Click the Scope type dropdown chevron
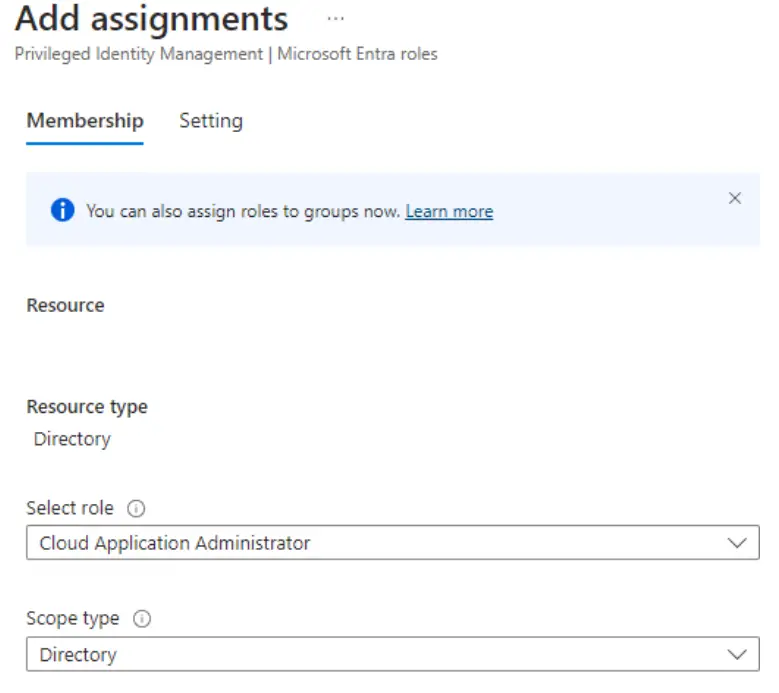Image resolution: width=779 pixels, height=693 pixels. coord(737,654)
